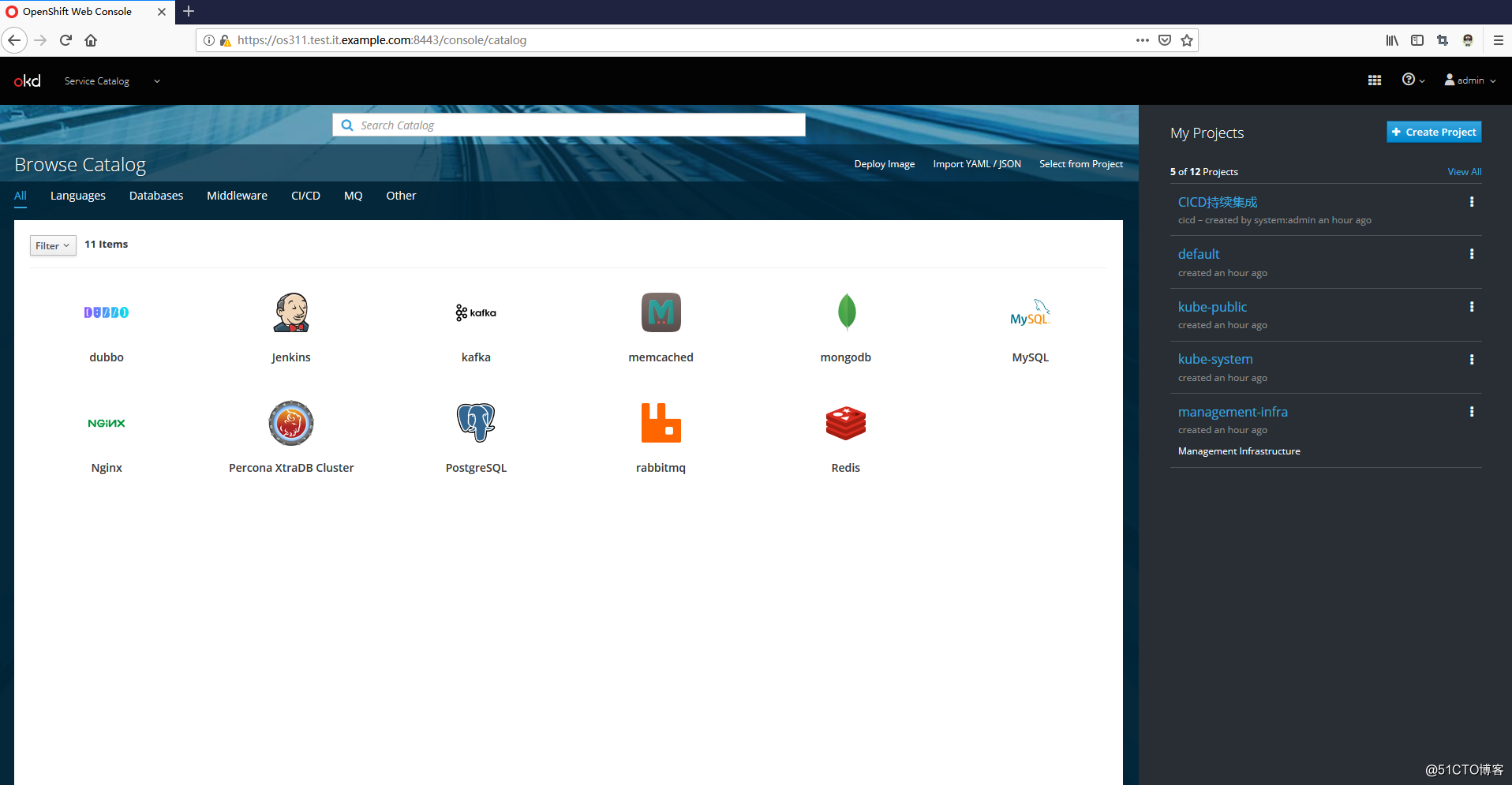
Task: Close the OpenShift Web Console tab
Action: pos(162,12)
